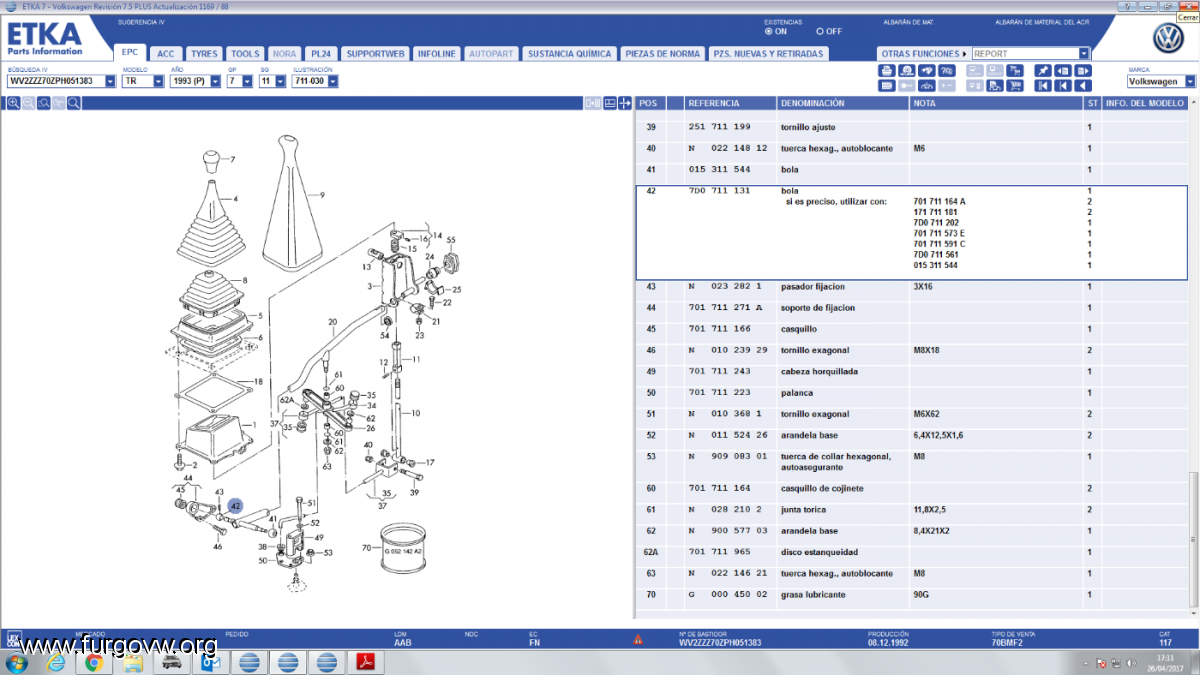Click the cart with list icon
Viewport: 1200px width, 675px height.
pos(1015,71)
